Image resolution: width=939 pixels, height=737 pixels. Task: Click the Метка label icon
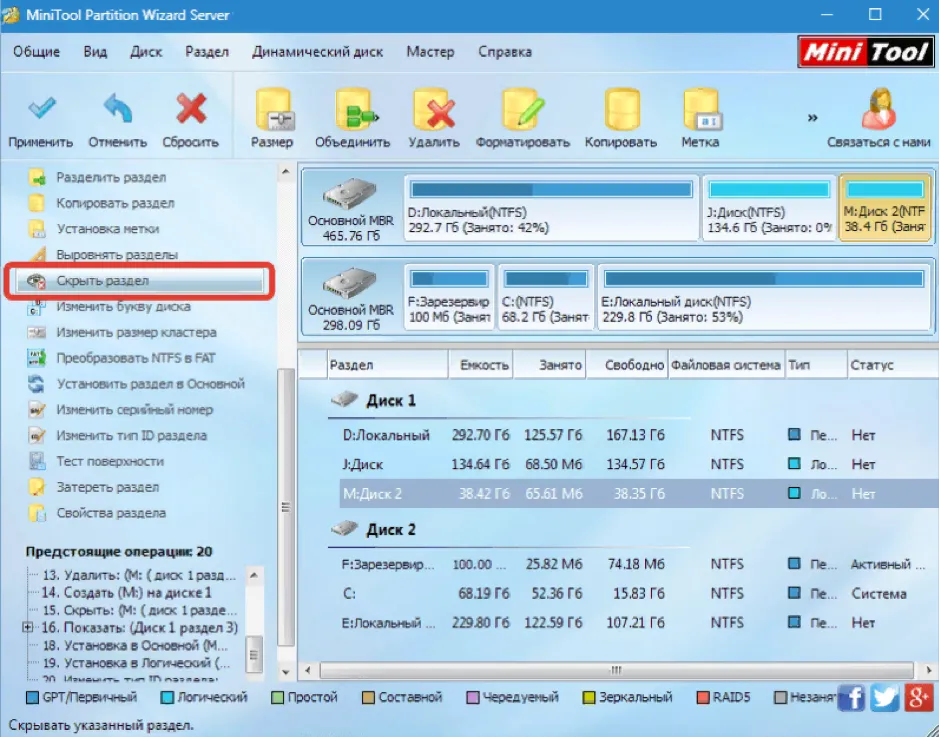(701, 110)
